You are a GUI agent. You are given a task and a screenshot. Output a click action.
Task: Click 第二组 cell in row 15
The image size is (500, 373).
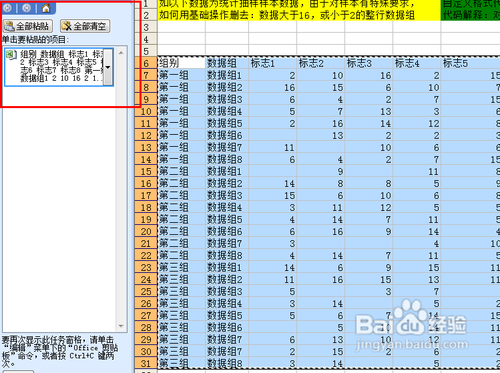coord(181,171)
